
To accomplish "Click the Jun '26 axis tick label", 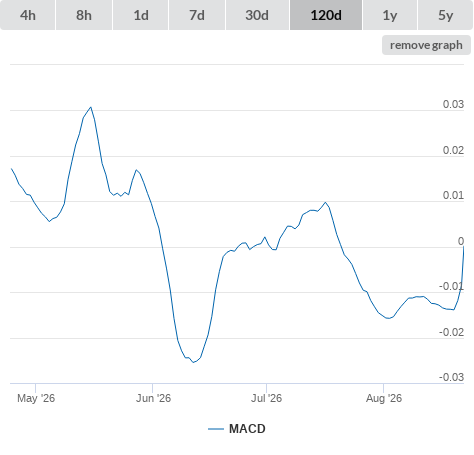I will (153, 398).
